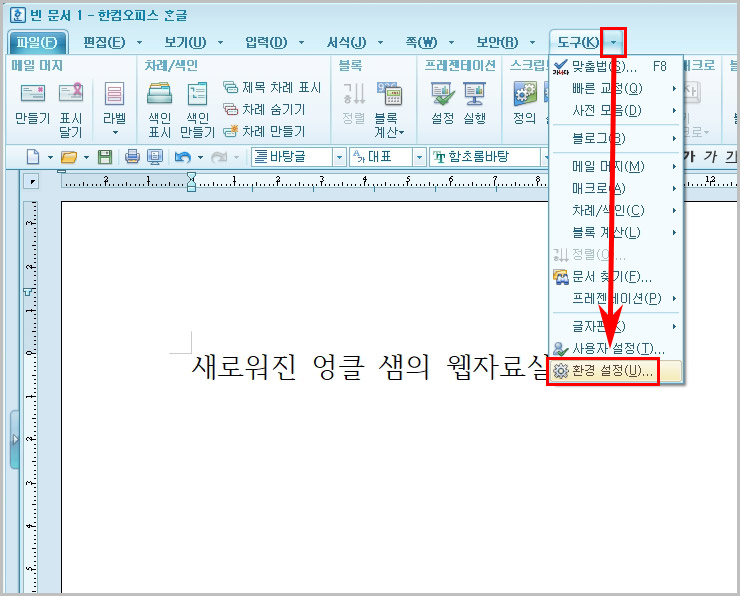740x596 pixels.
Task: Open the 쪽 menu
Action: point(421,42)
